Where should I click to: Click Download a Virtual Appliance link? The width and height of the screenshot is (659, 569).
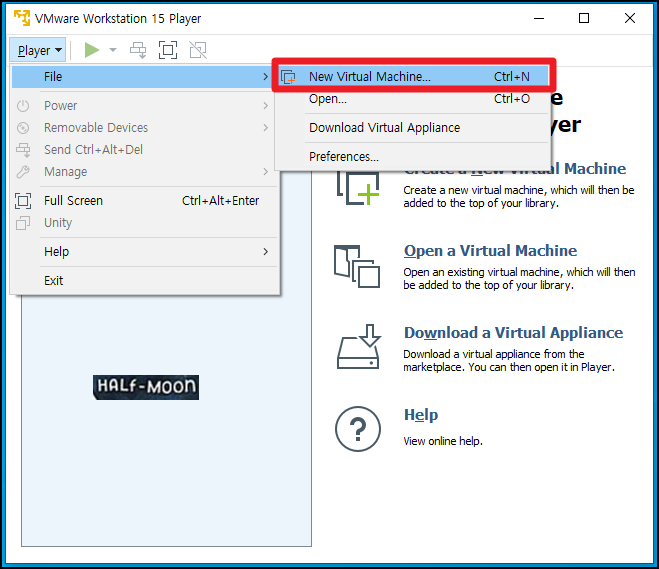tap(513, 333)
